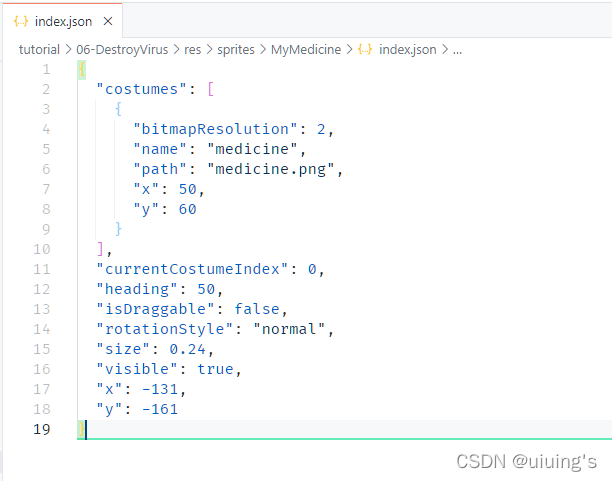612x481 pixels.
Task: Click the JSON icon in the breadcrumb
Action: 365,50
